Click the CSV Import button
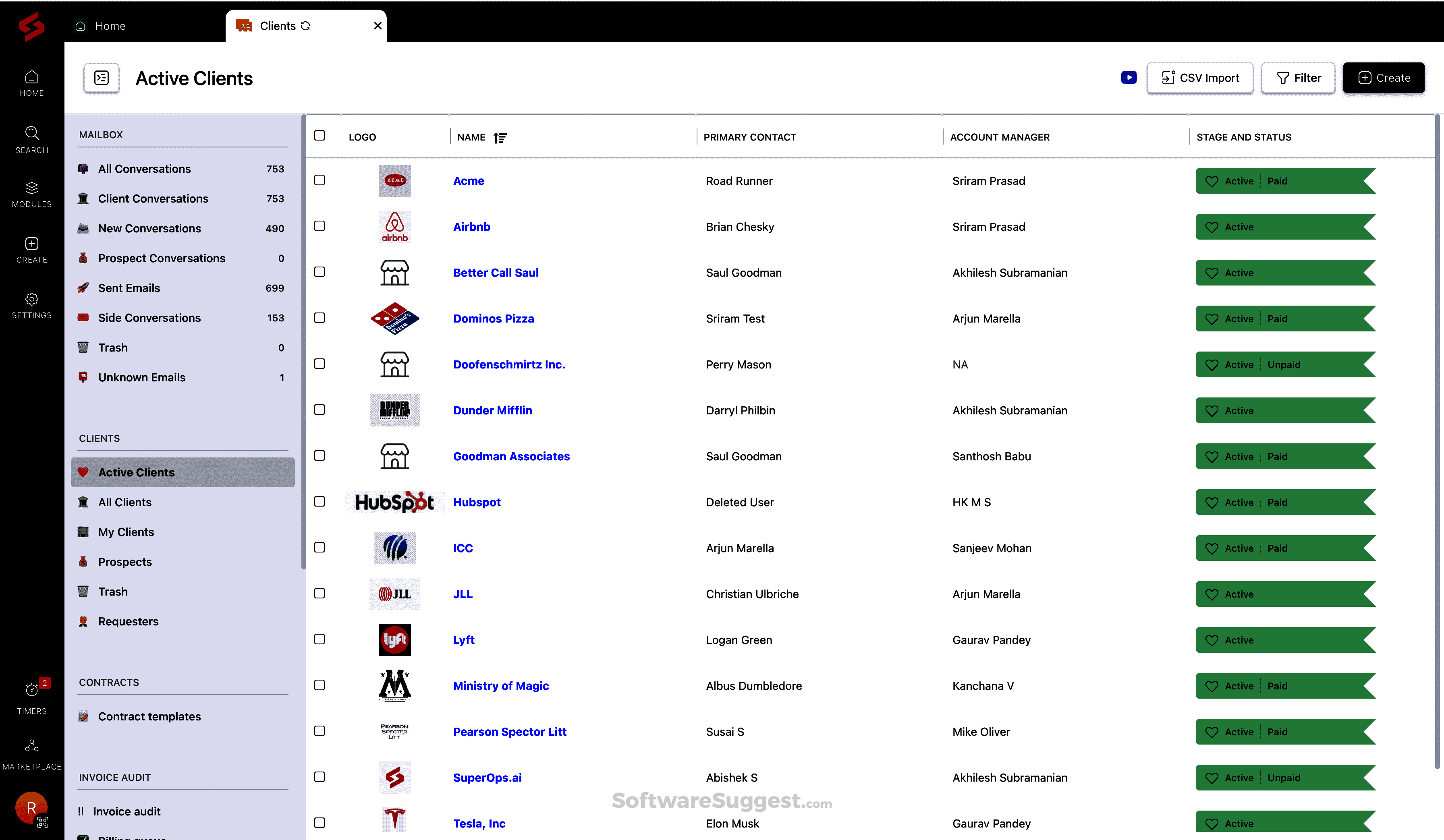 click(1199, 78)
